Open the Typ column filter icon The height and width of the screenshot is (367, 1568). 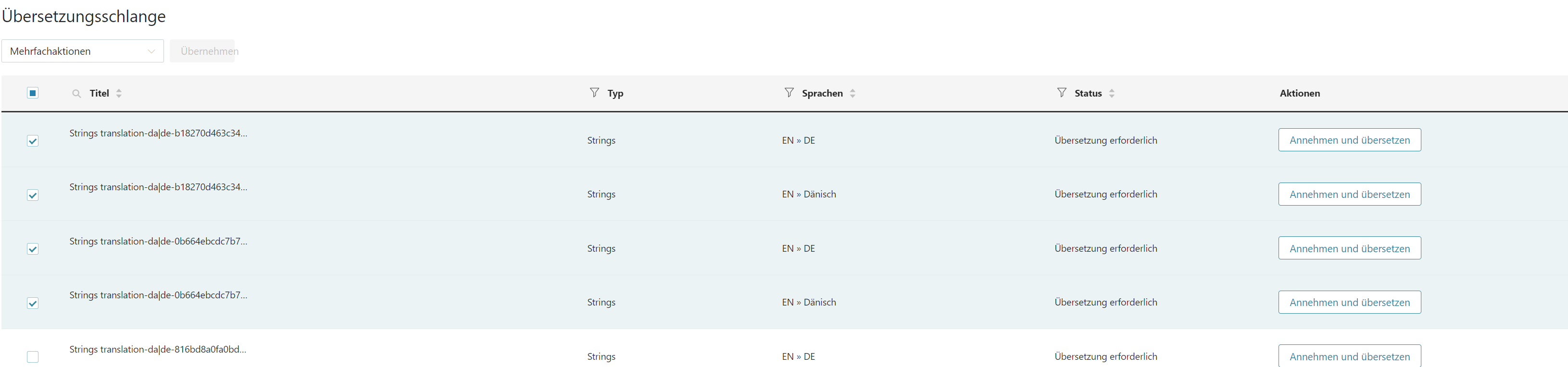click(594, 92)
